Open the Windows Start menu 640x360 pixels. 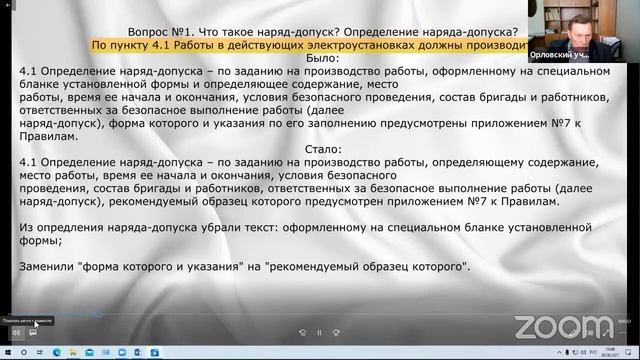coord(8,352)
